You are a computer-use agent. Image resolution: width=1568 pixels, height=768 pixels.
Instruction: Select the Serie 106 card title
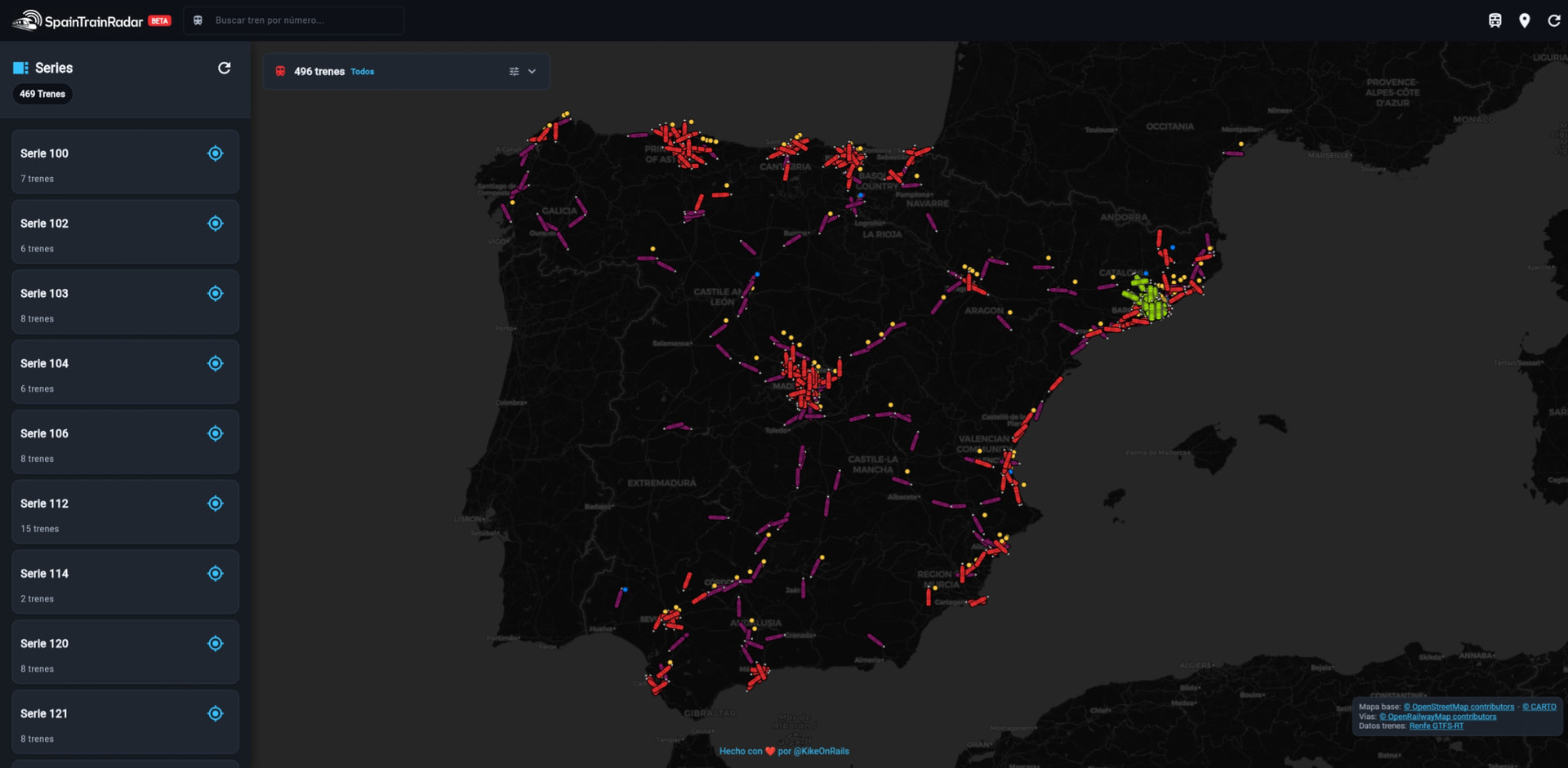coord(44,433)
